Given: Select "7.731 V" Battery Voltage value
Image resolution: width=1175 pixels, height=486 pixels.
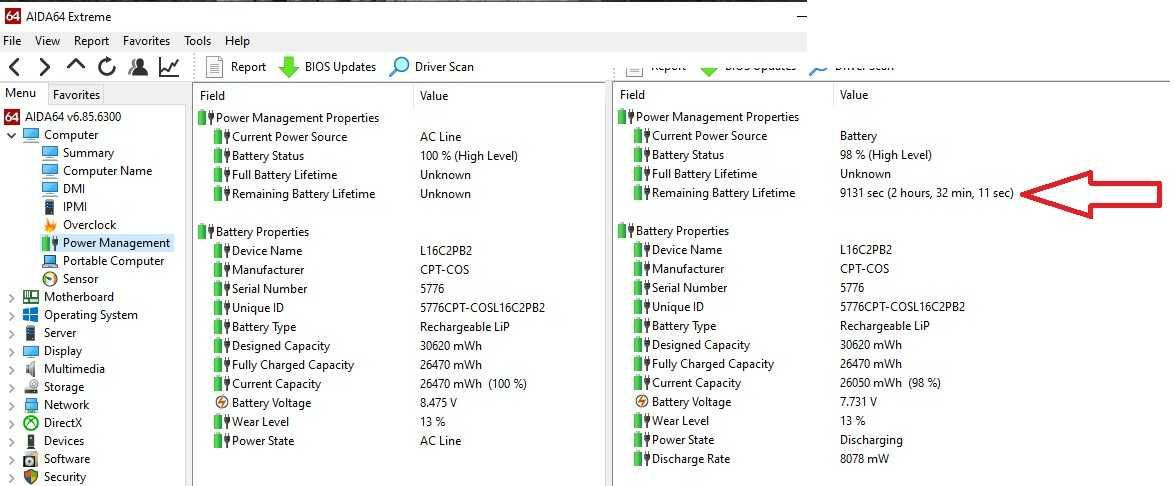Looking at the screenshot, I should coord(859,402).
